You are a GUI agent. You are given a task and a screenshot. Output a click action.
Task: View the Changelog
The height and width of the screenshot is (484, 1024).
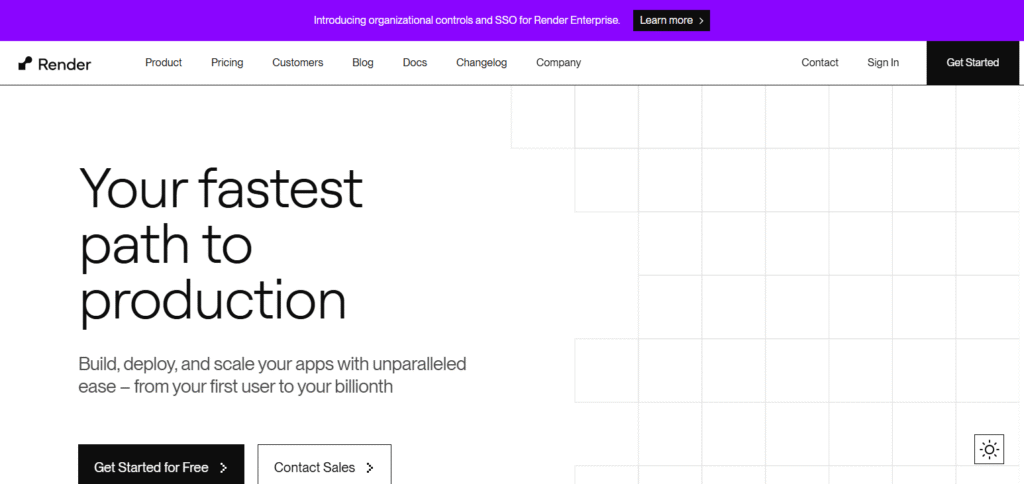tap(481, 63)
